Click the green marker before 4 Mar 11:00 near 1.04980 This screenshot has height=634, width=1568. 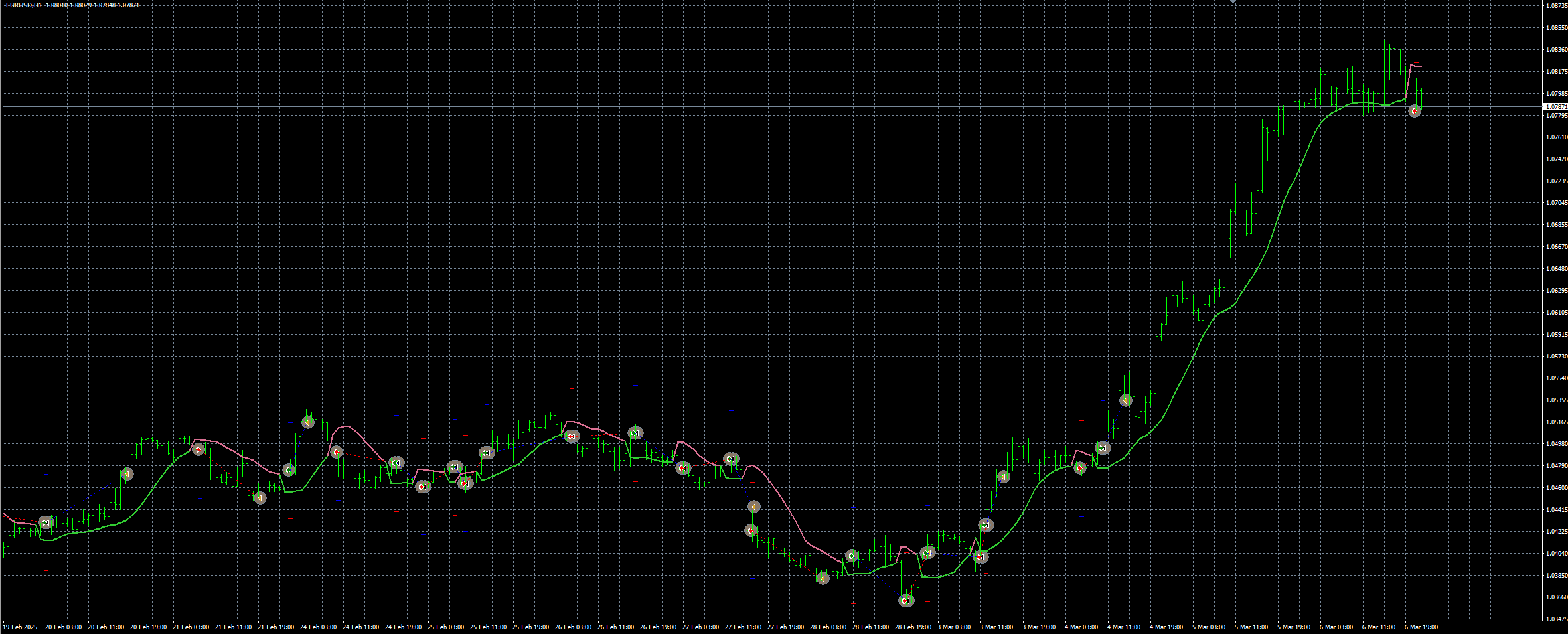tap(1103, 448)
